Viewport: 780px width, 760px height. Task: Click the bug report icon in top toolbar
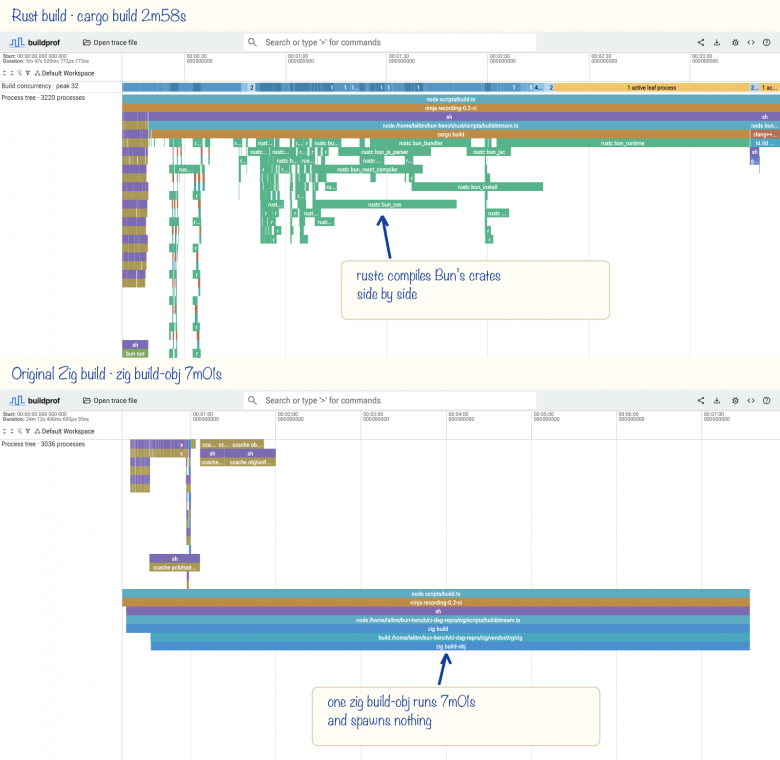pos(735,43)
